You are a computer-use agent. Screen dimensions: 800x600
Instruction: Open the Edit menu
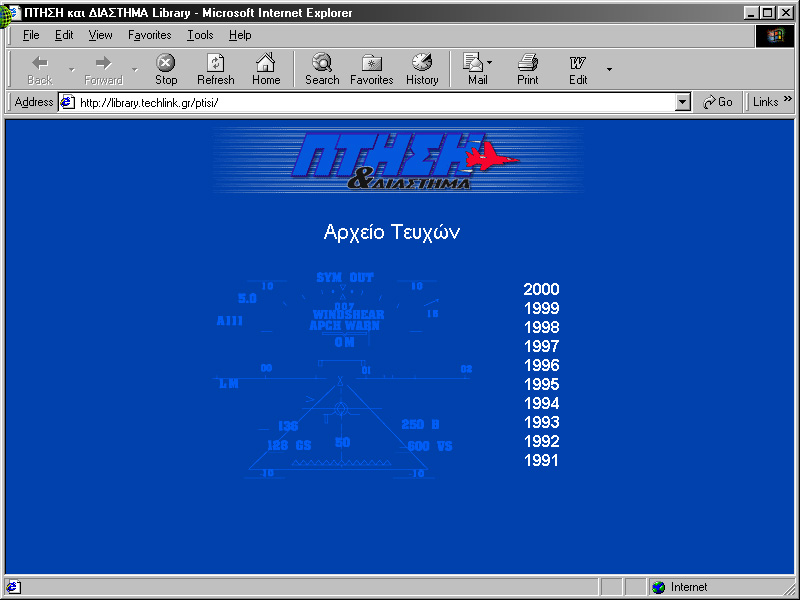tap(64, 35)
